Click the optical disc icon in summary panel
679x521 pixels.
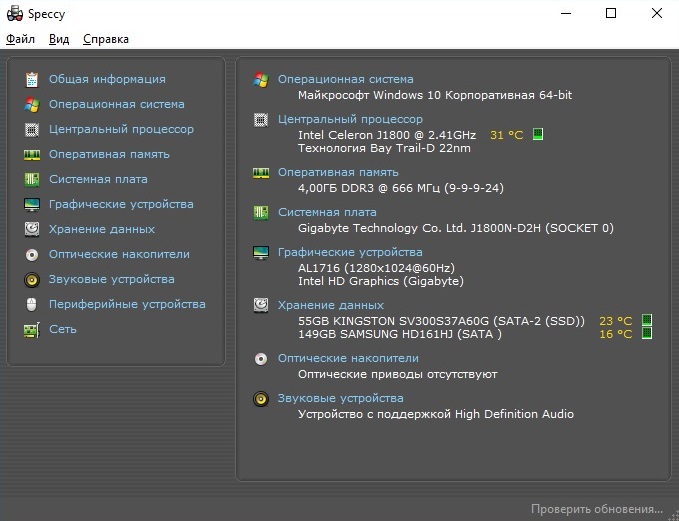point(261,359)
